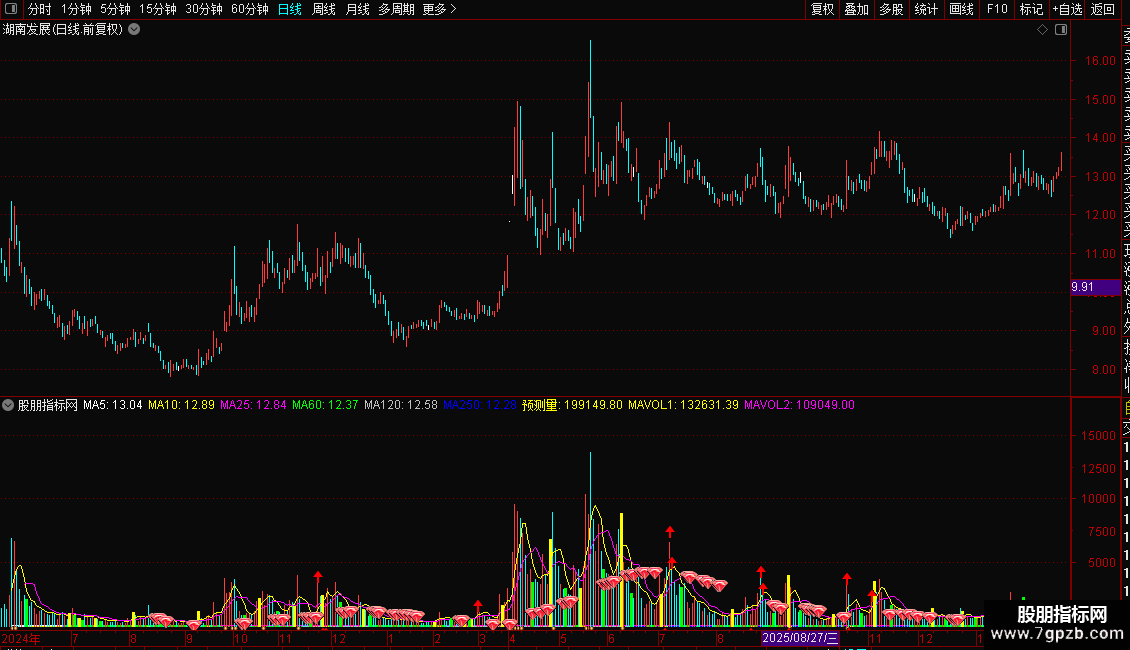The image size is (1130, 650).
Task: Open the 统计 statistics tool
Action: pos(926,9)
